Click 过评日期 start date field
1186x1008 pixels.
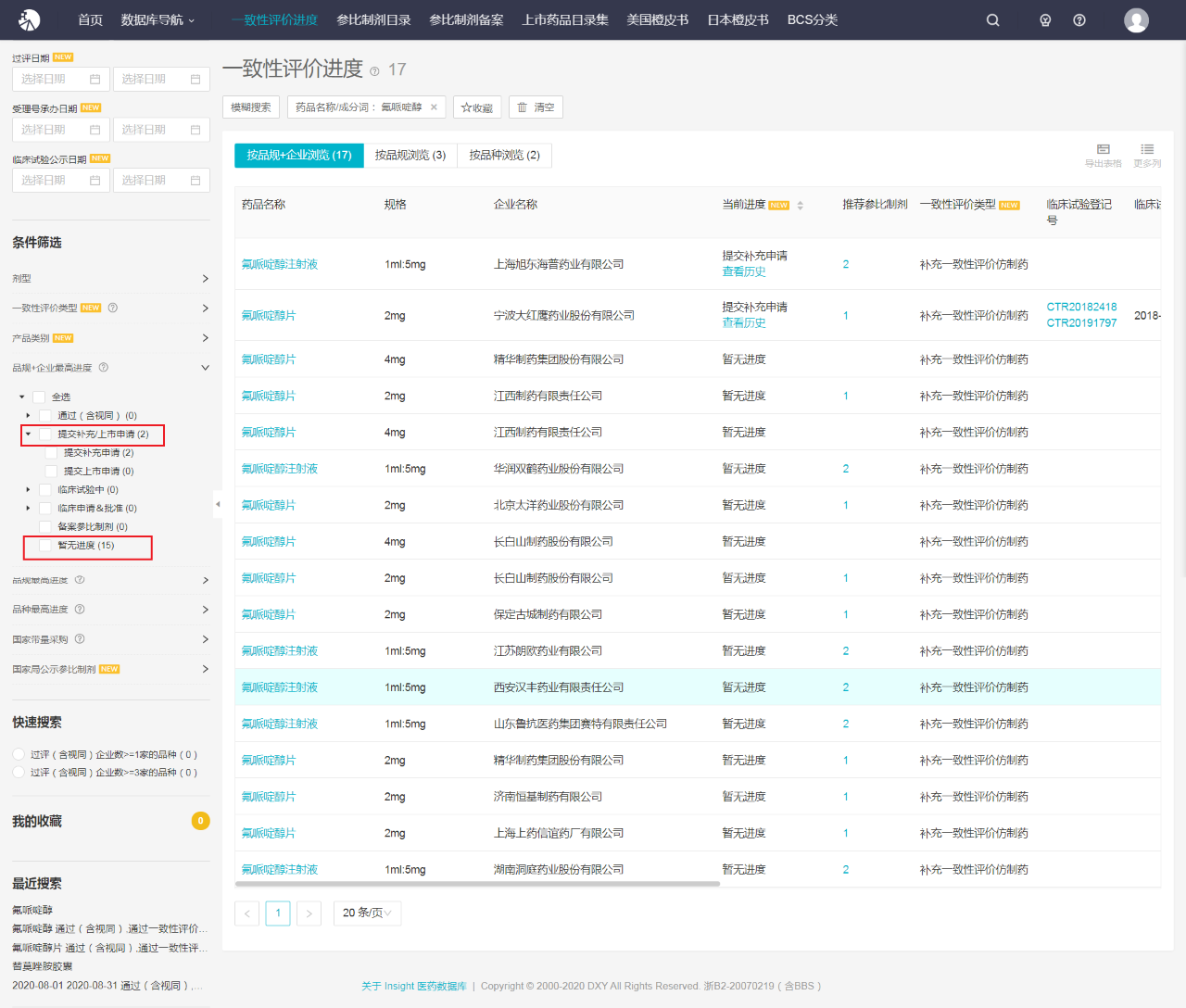(61, 80)
